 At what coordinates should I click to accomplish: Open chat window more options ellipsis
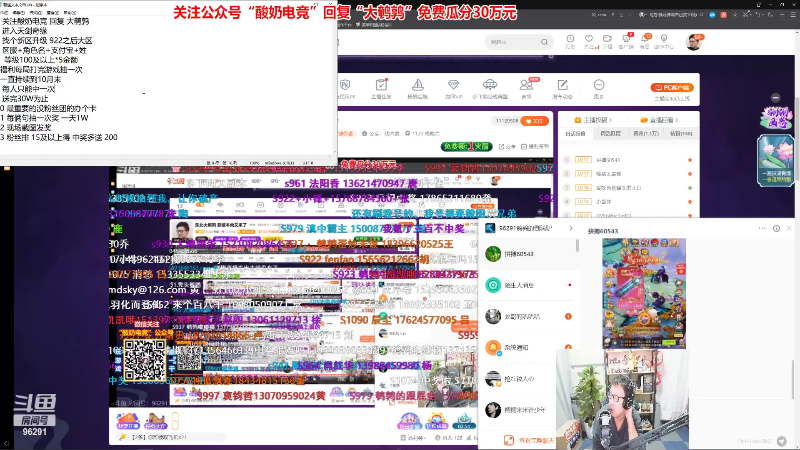tap(762, 229)
